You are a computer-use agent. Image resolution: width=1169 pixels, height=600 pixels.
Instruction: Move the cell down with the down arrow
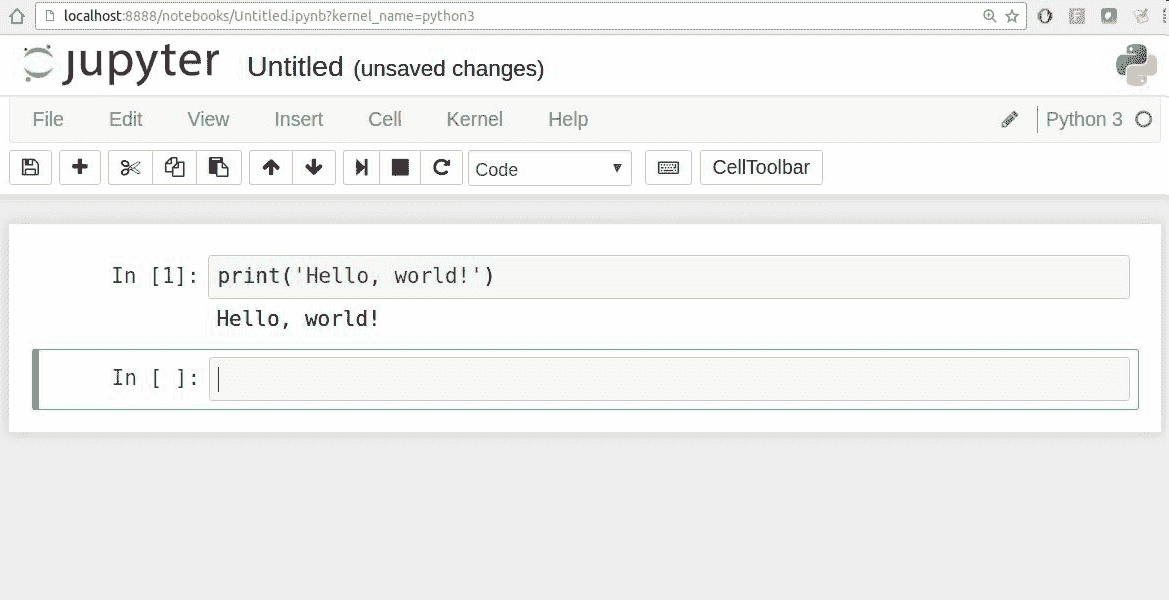click(x=314, y=167)
